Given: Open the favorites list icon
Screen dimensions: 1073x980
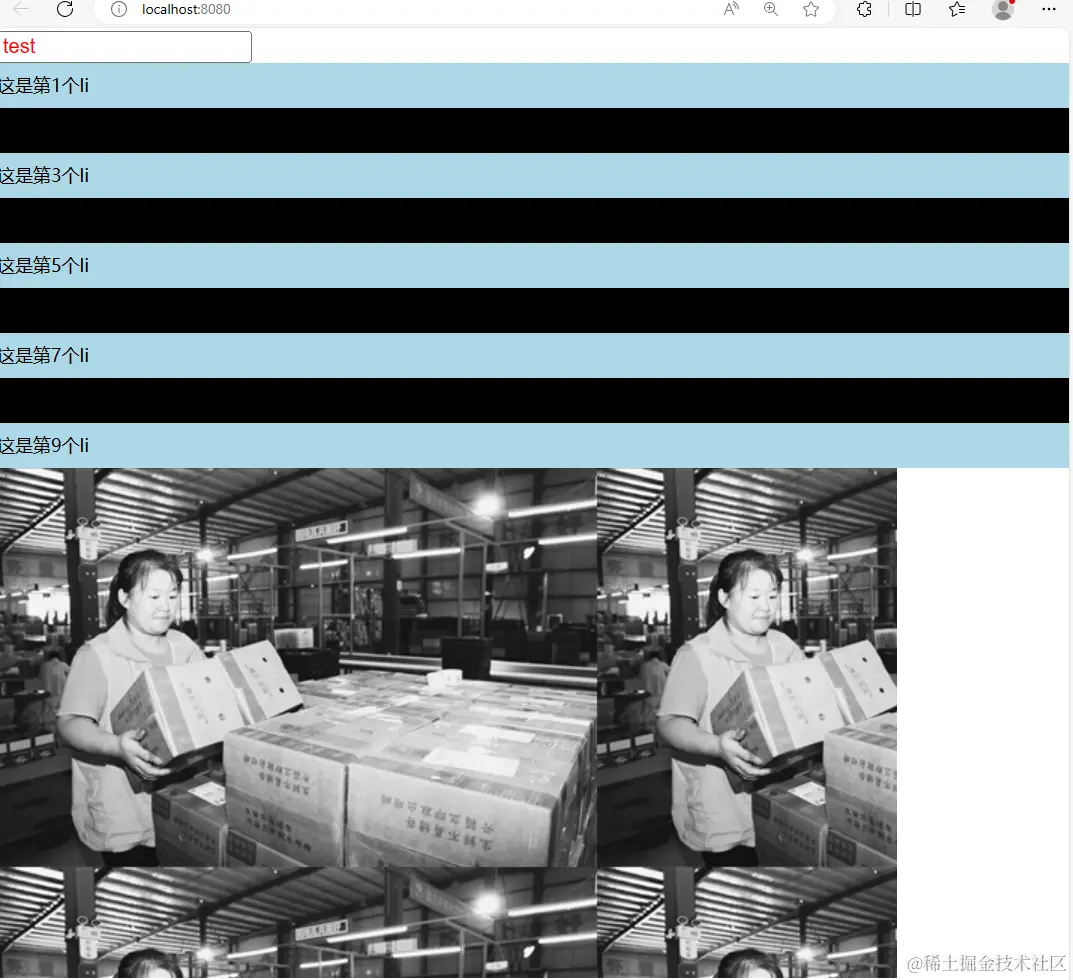Looking at the screenshot, I should (x=957, y=9).
